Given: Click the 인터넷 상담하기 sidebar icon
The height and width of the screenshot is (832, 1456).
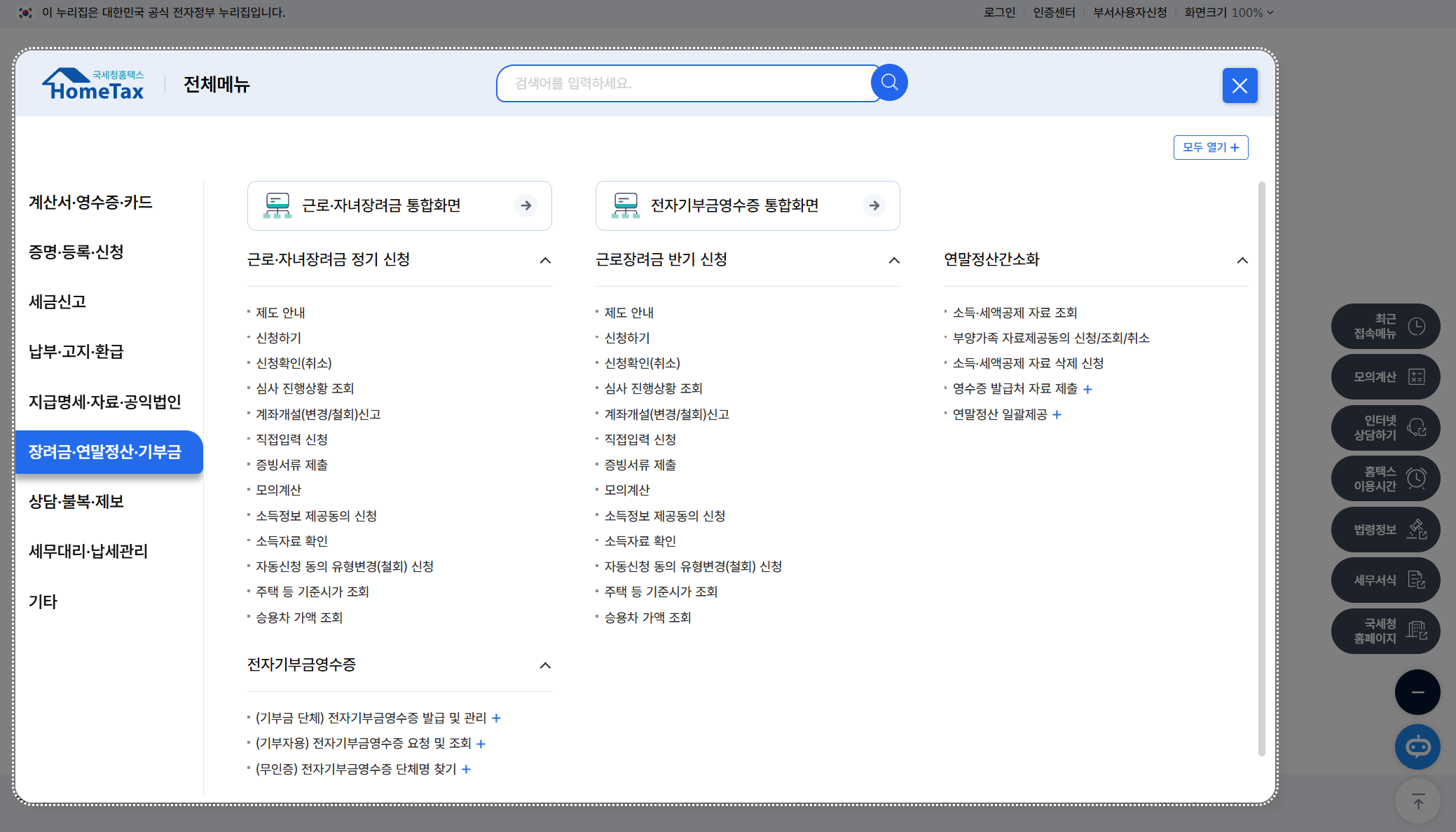Looking at the screenshot, I should [x=1385, y=428].
